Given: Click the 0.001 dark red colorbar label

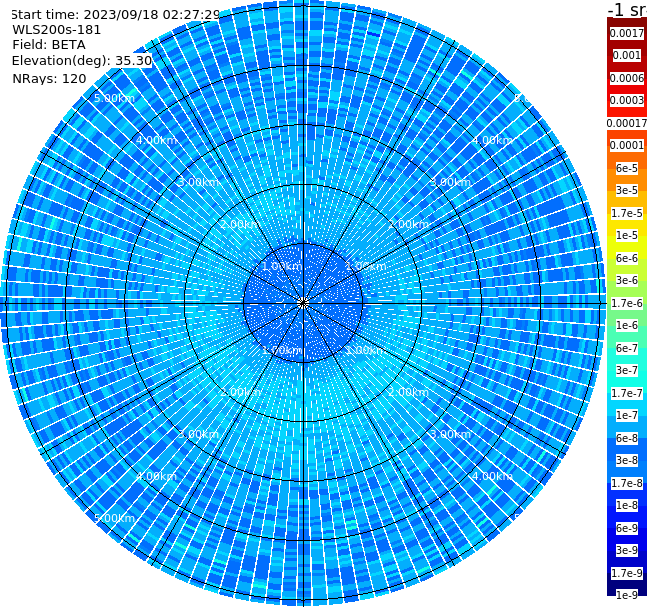Looking at the screenshot, I should [627, 55].
